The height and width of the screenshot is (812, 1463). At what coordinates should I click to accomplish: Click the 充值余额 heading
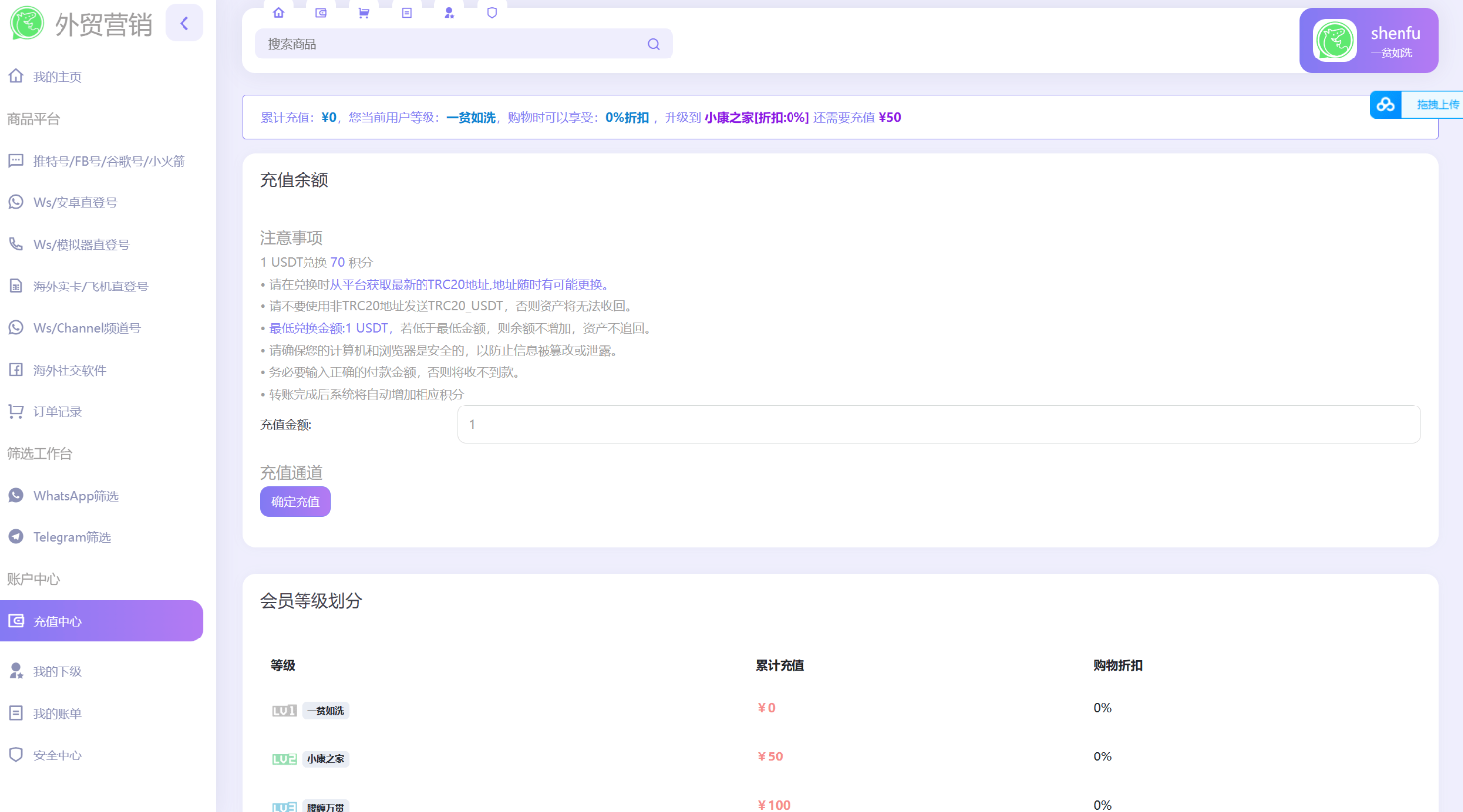[x=295, y=179]
